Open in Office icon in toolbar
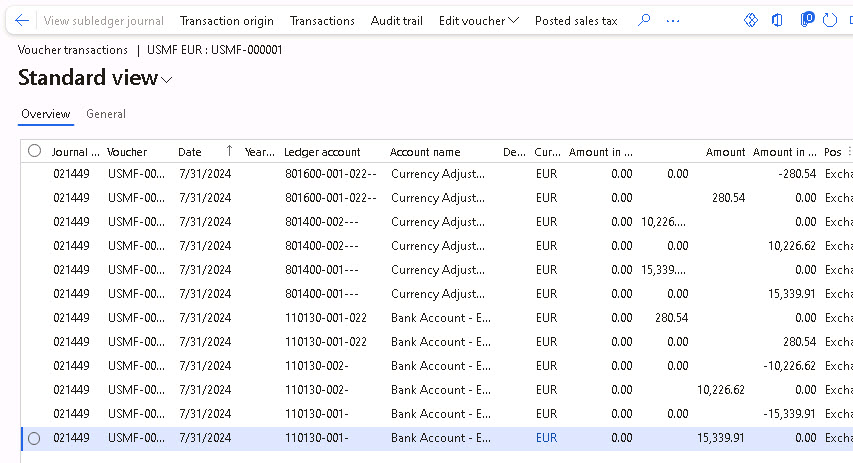Screen dimensions: 853x463 pos(777,21)
